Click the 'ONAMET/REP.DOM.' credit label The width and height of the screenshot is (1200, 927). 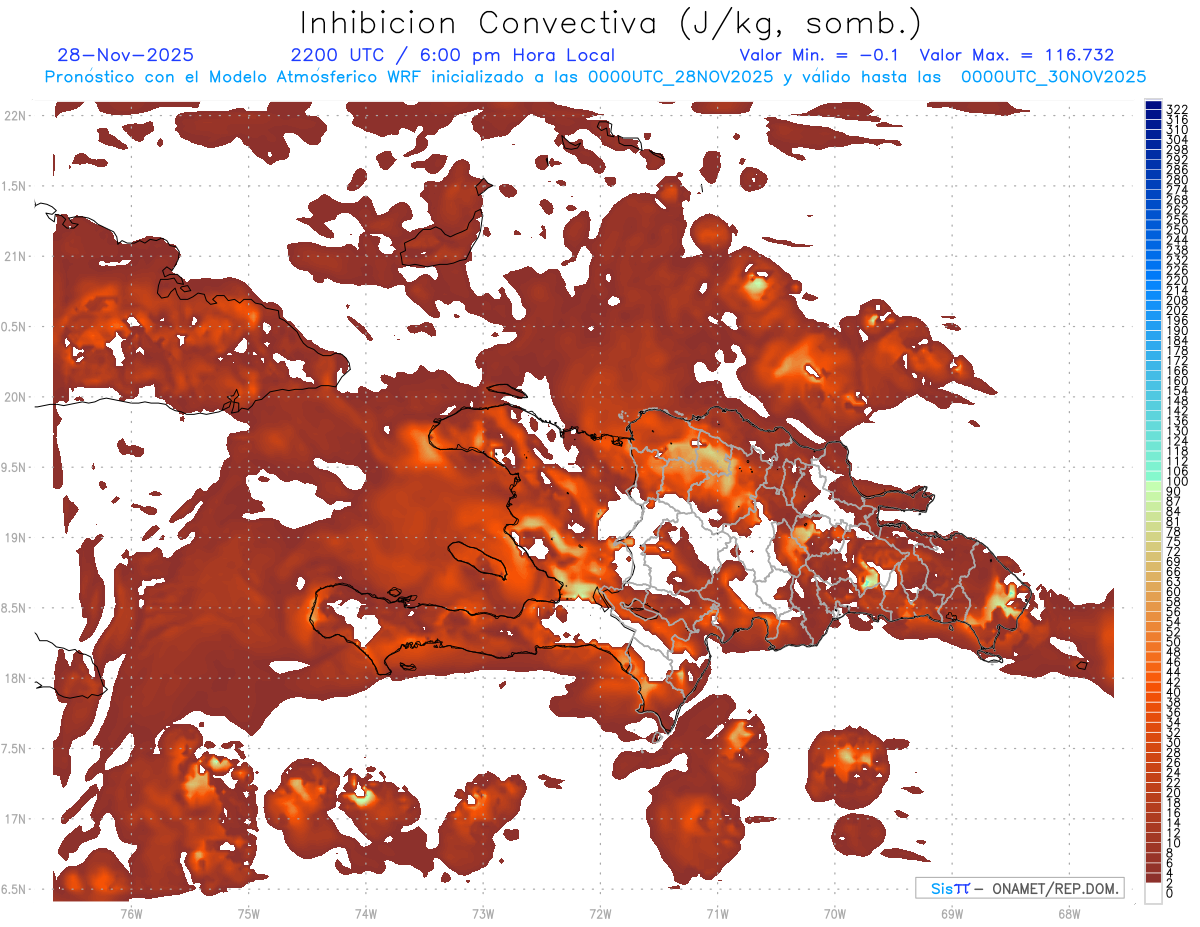[1053, 888]
